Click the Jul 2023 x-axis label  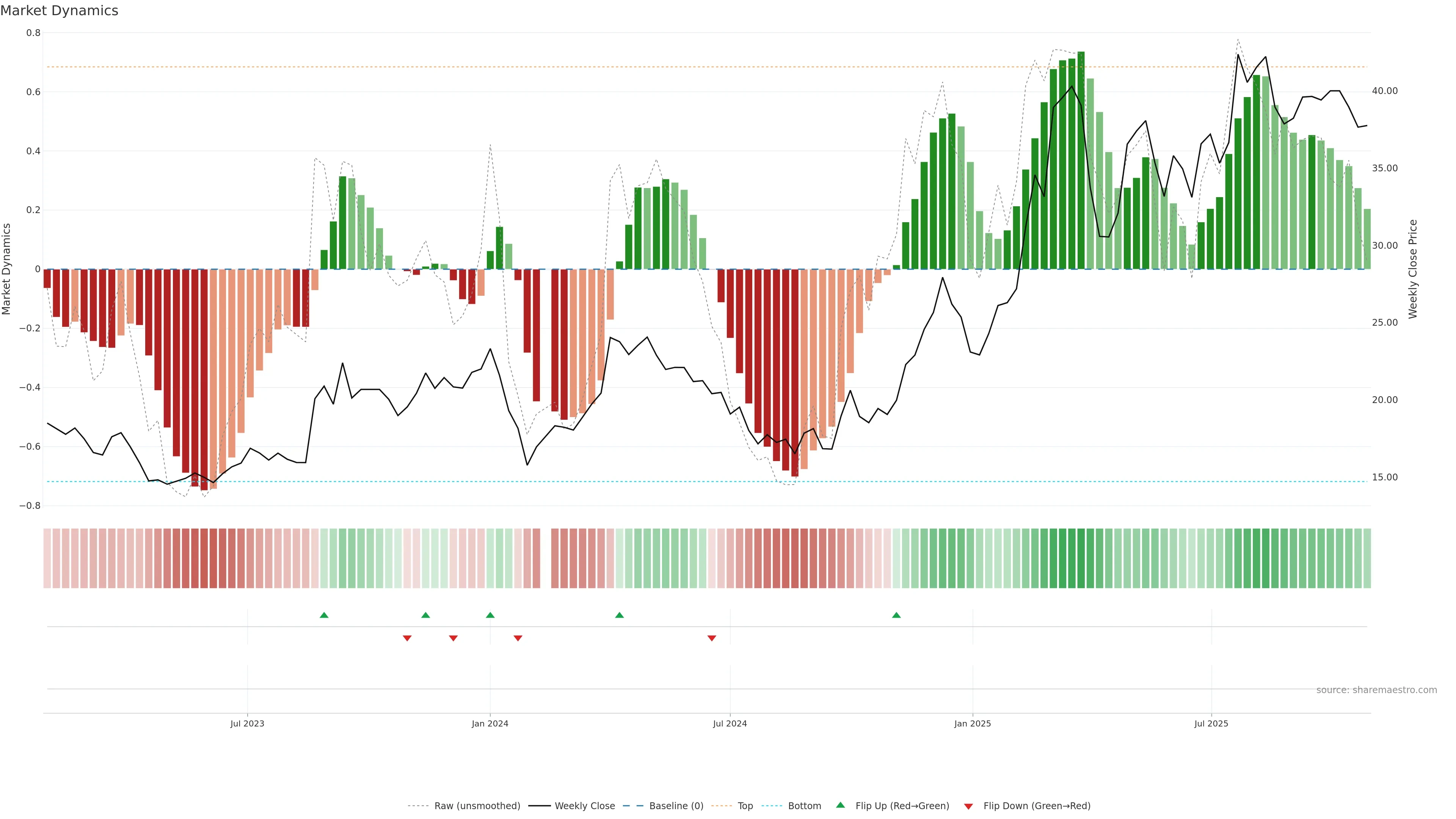(x=247, y=723)
